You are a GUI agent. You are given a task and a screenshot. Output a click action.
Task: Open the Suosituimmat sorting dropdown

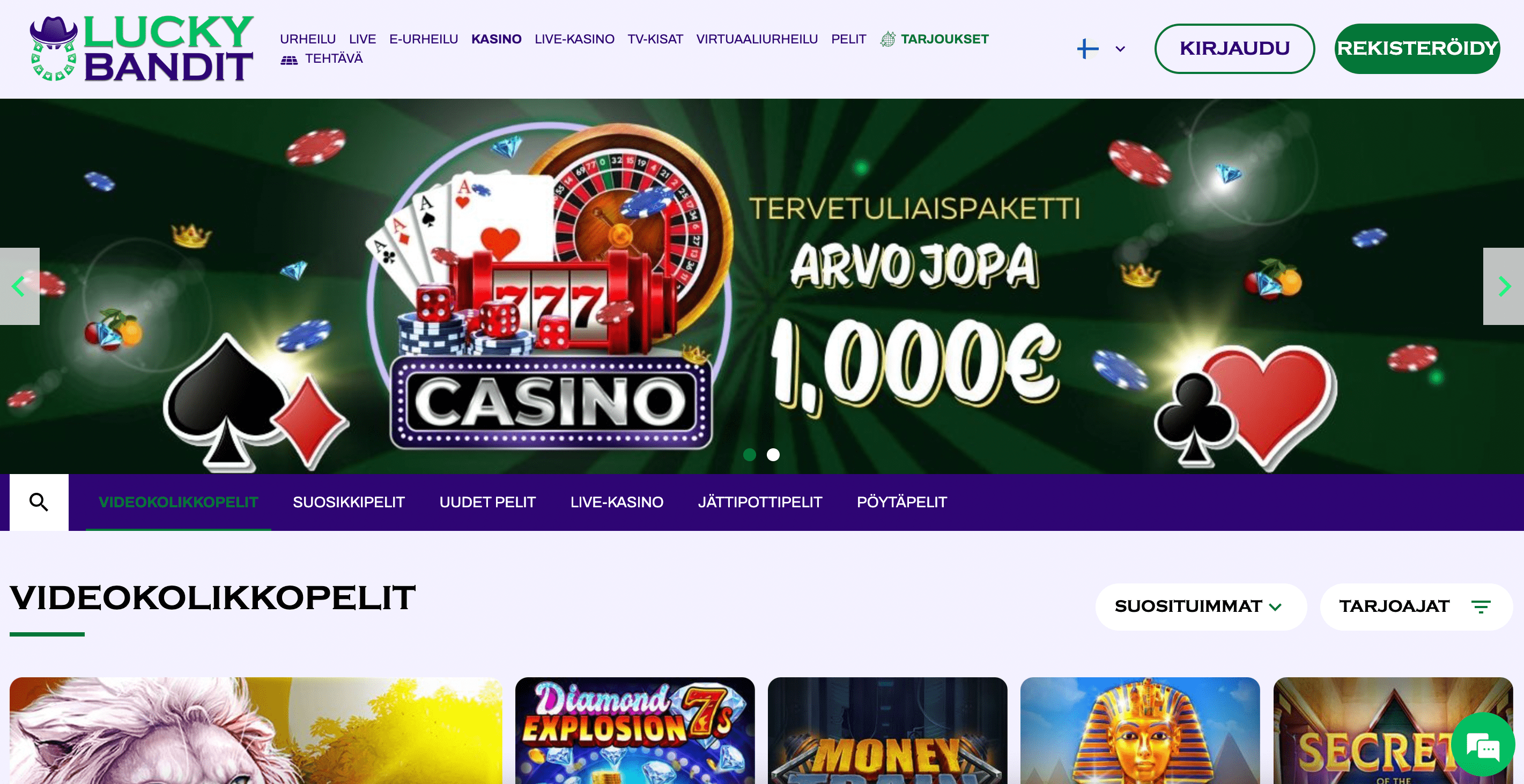[x=1201, y=607]
